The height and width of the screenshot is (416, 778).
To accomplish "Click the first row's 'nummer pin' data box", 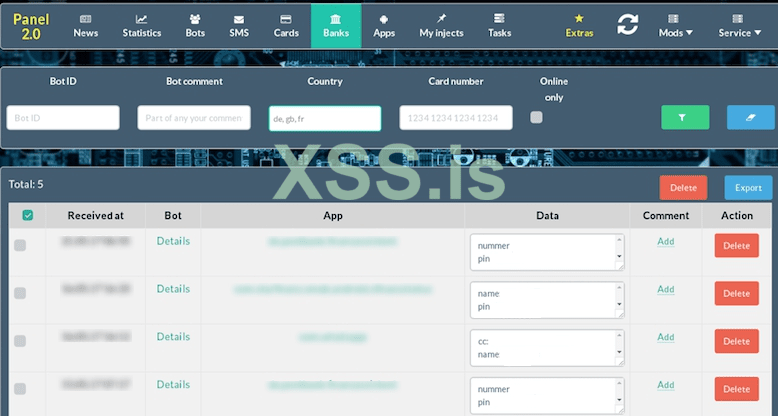I will 547,252.
